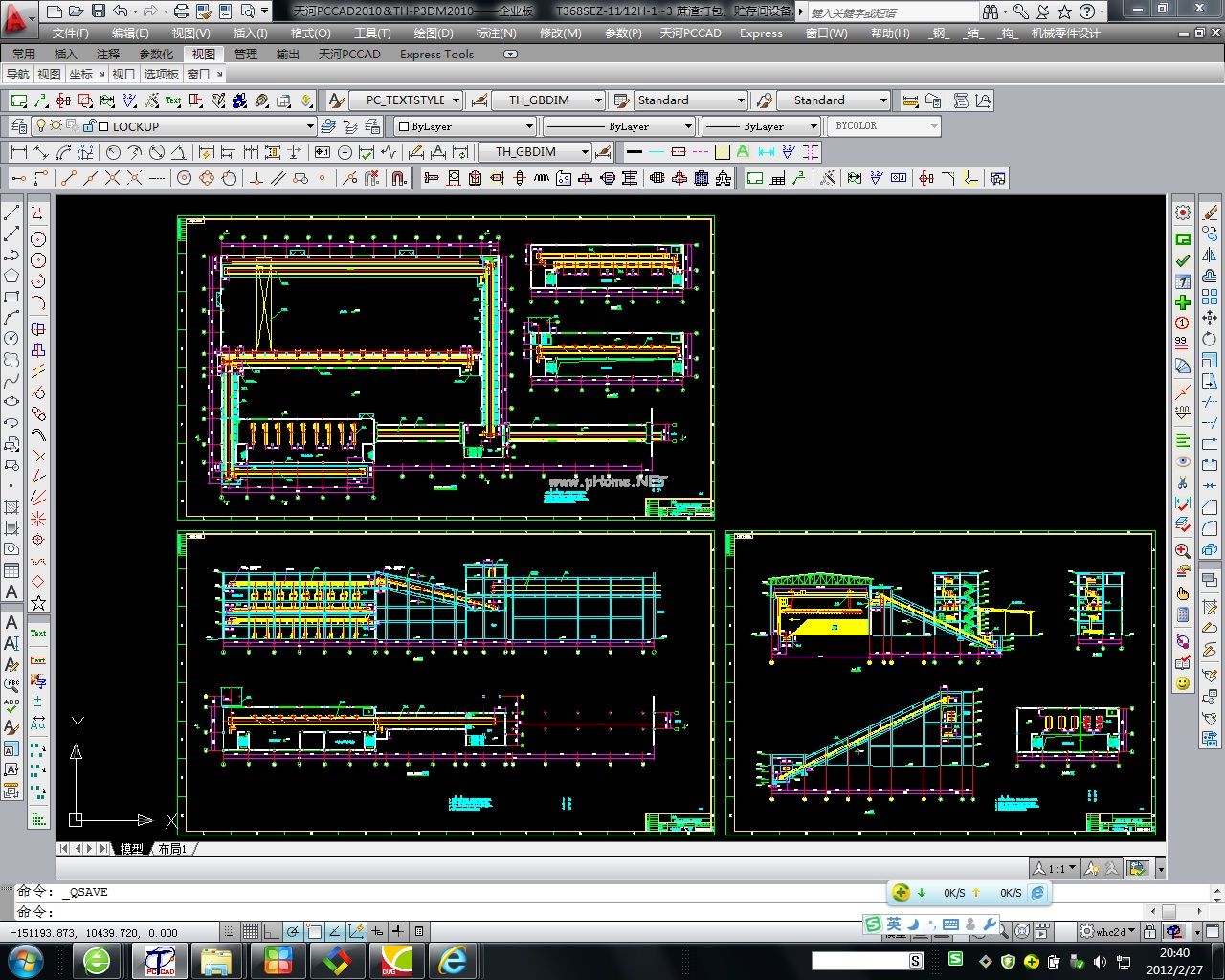The height and width of the screenshot is (980, 1225).
Task: Open the ByLayer color control dropdown
Action: 528,126
